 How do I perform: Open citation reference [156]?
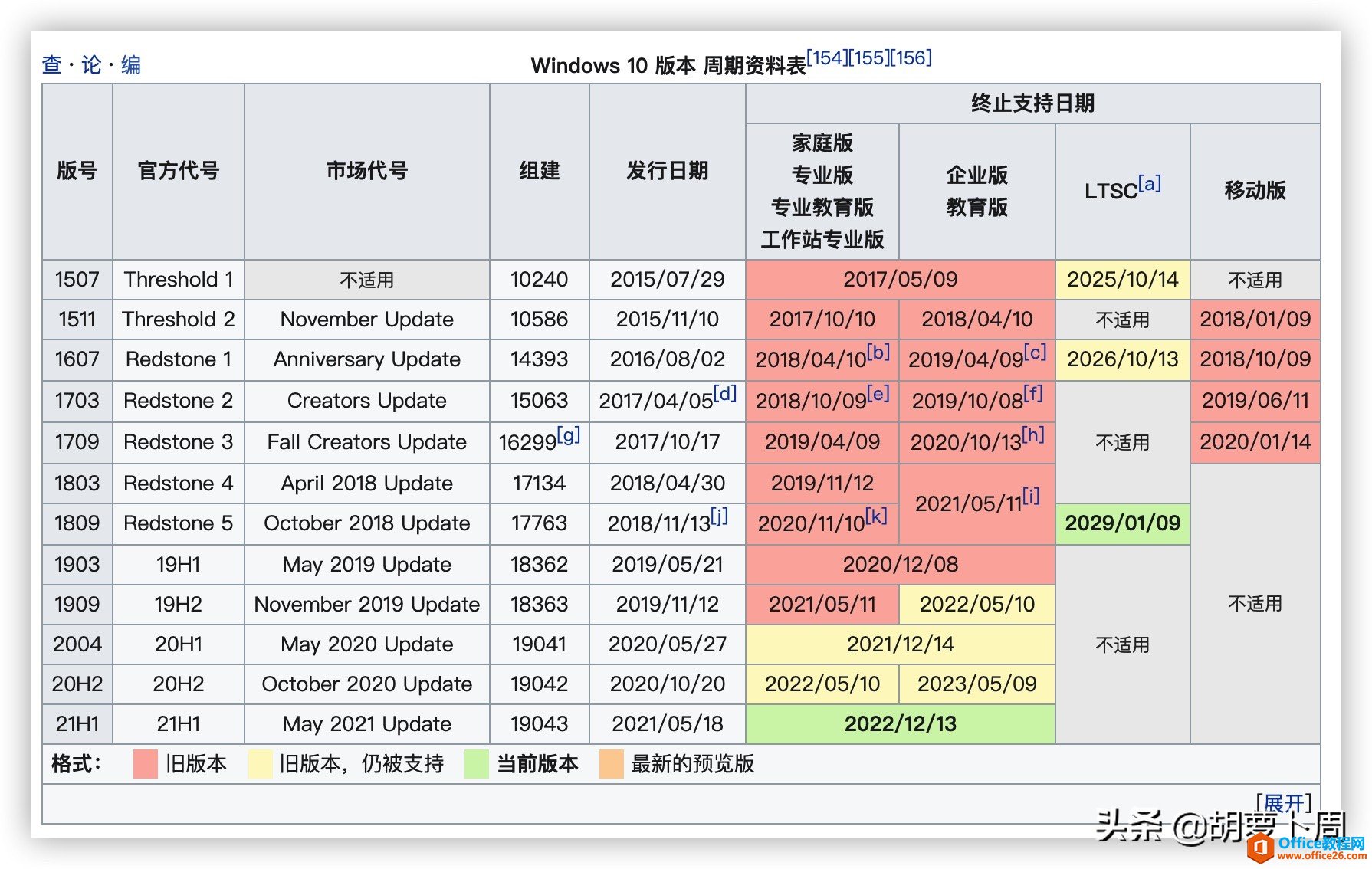coord(911,57)
